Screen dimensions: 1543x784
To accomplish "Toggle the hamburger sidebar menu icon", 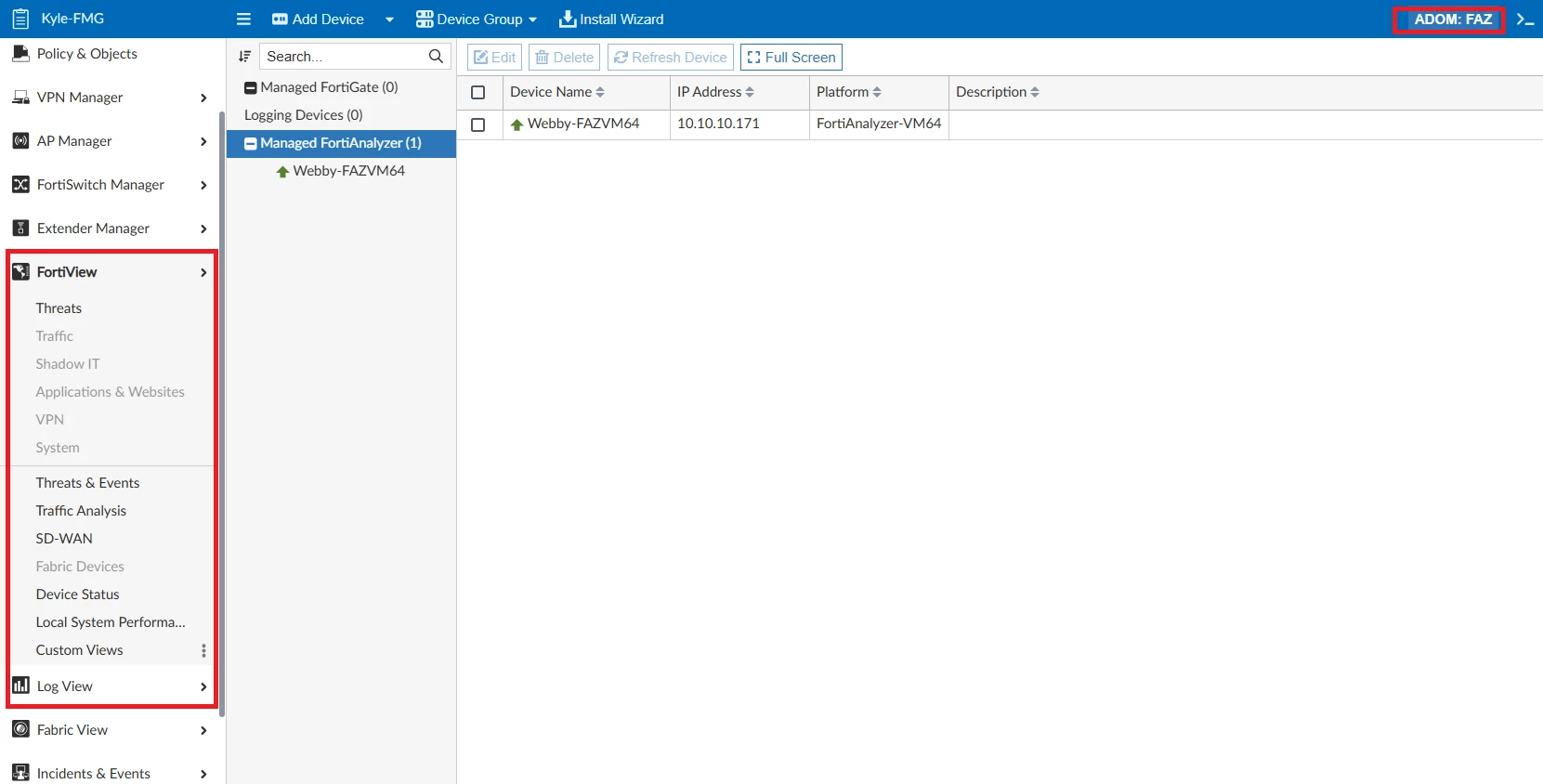I will (243, 19).
